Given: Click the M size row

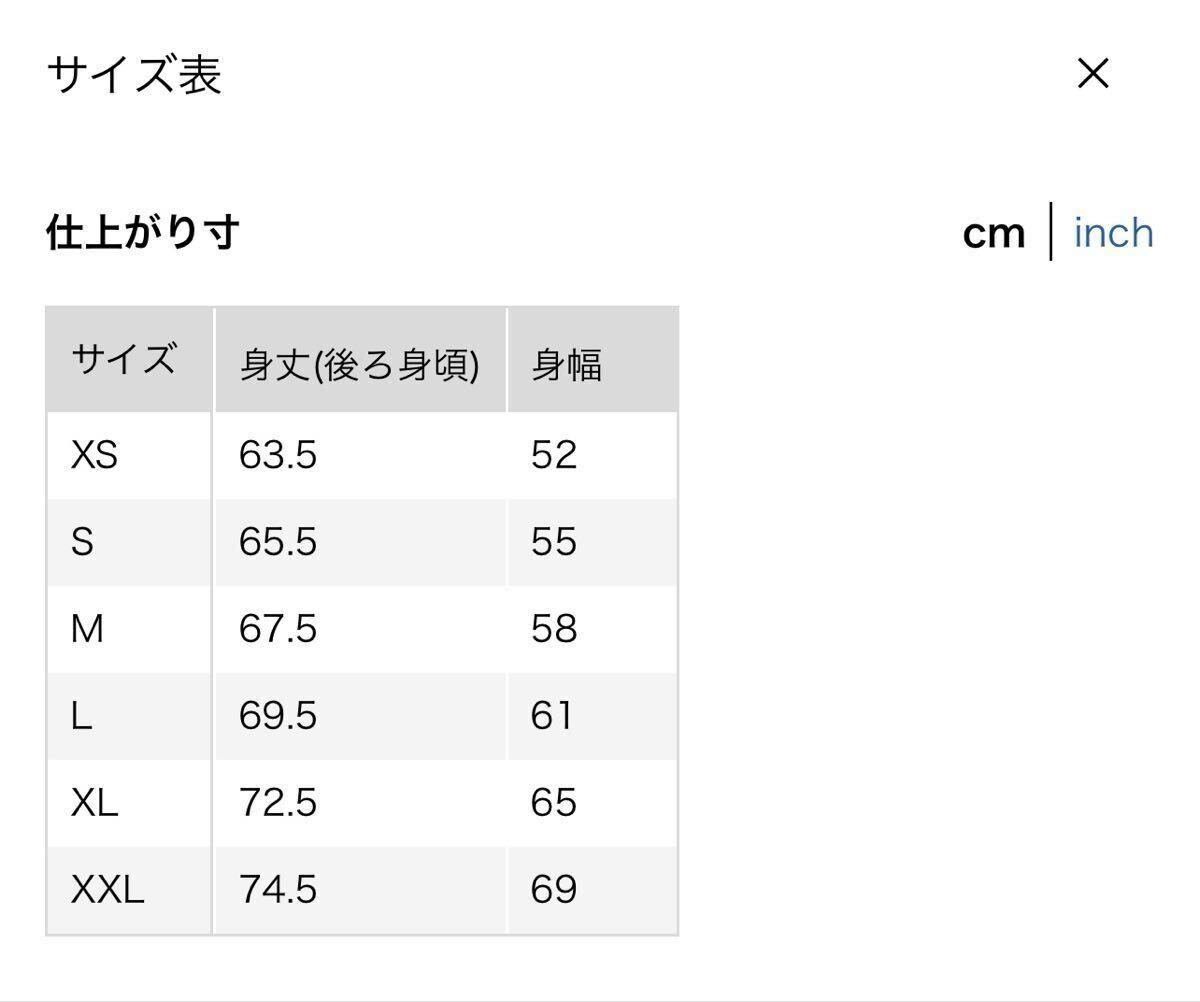Looking at the screenshot, I should 91,629.
